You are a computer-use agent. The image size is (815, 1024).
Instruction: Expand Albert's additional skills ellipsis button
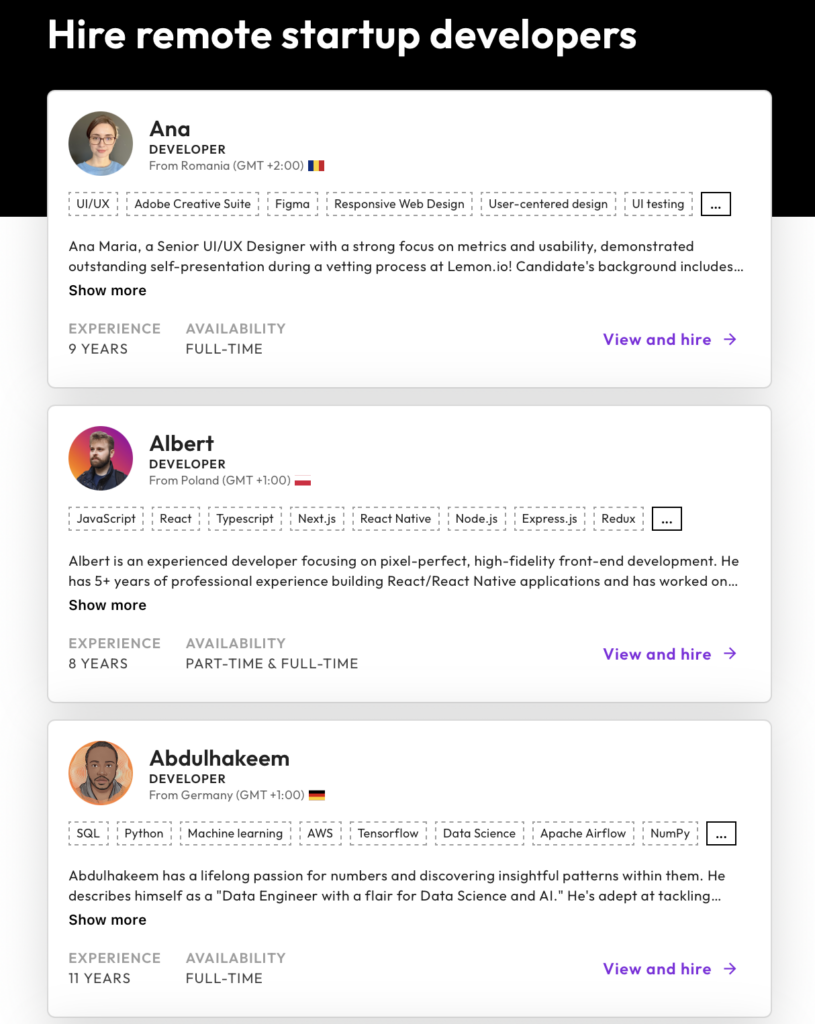(x=667, y=519)
